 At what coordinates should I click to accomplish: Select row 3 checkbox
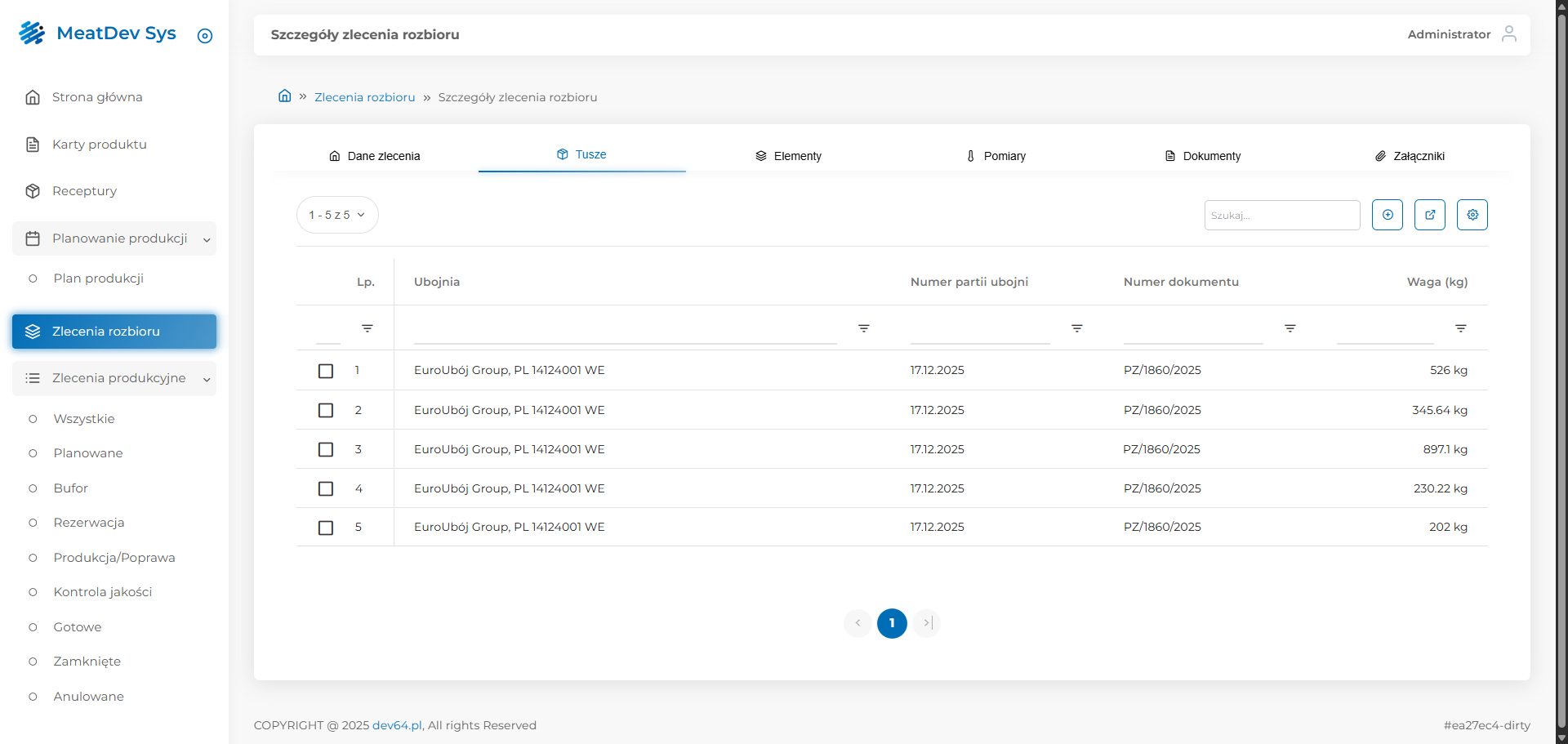click(326, 449)
